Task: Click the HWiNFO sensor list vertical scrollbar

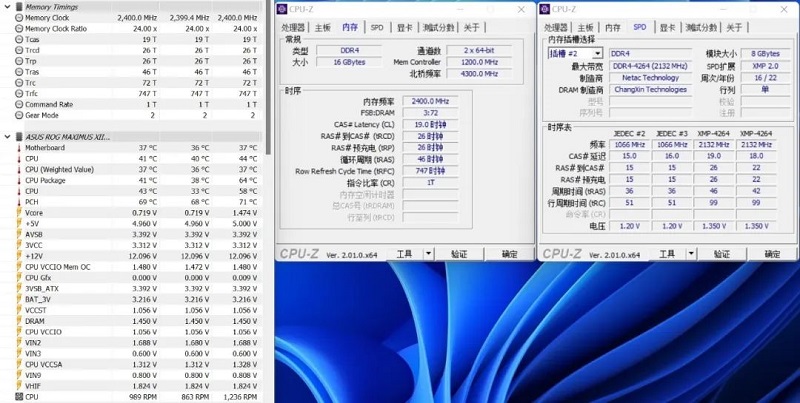Action: tap(268, 77)
